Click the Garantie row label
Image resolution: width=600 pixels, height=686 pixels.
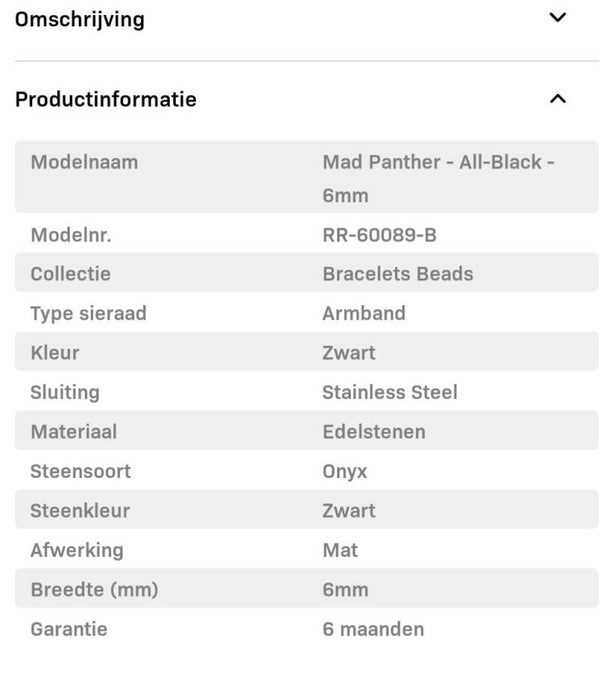coord(68,629)
